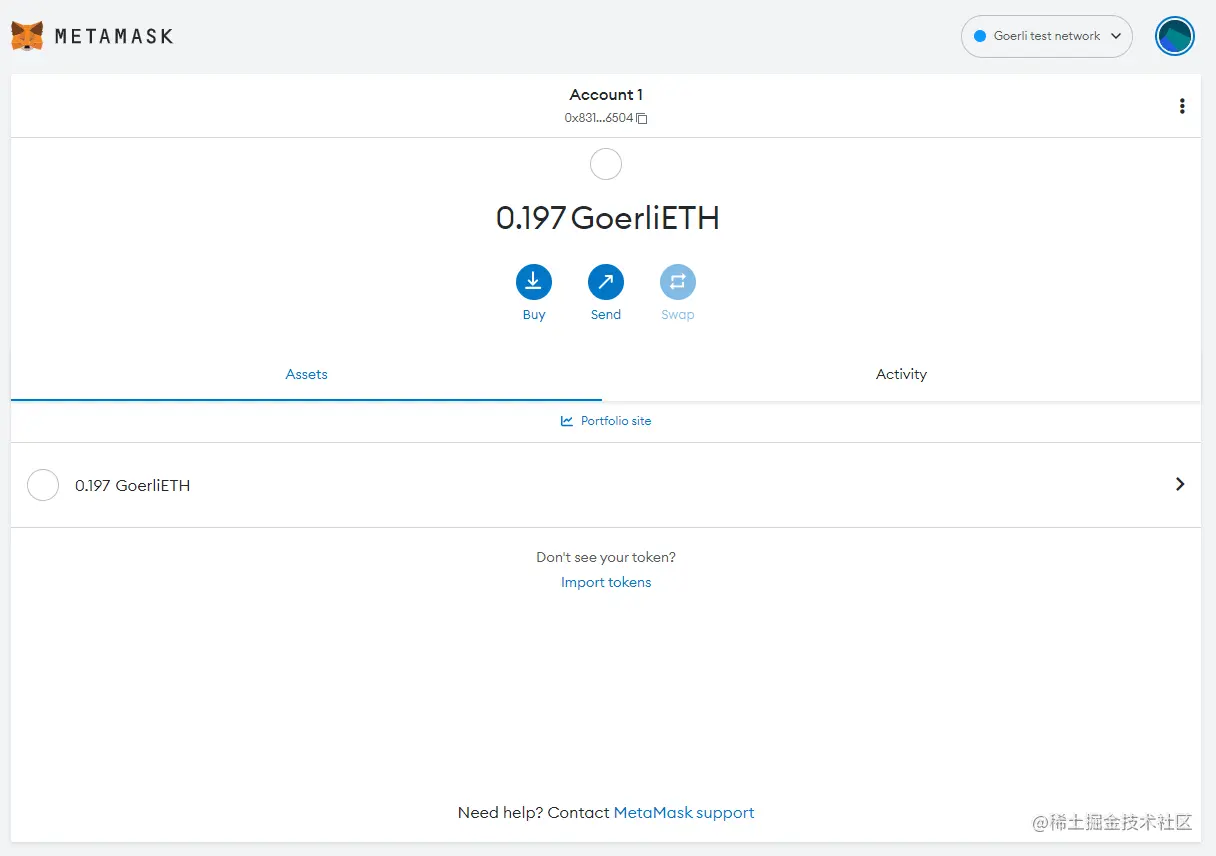Screen dimensions: 1216x856
Task: Click the token circle above the balance
Action: 606,164
